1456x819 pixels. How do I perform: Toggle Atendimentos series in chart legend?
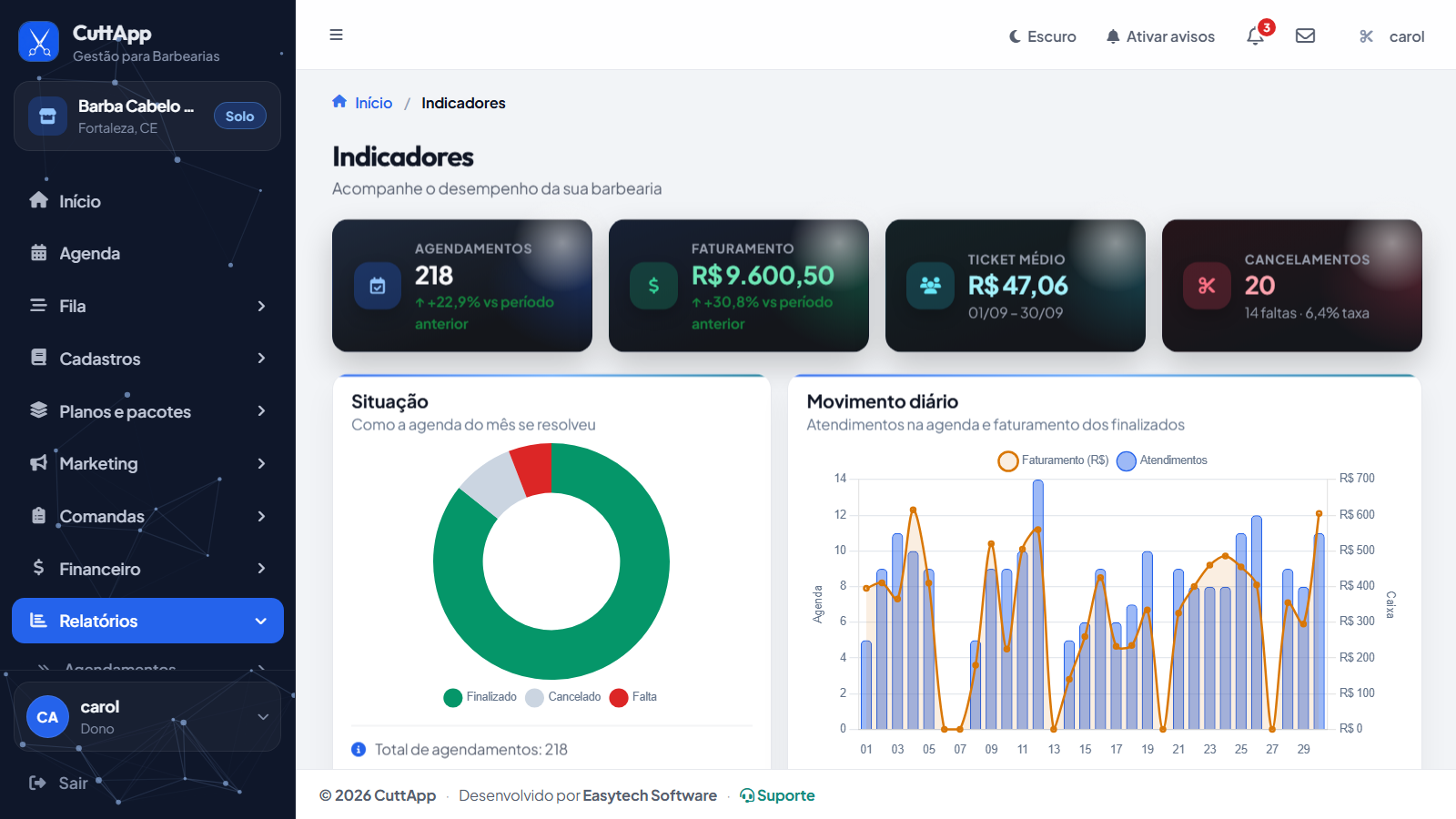point(1162,460)
